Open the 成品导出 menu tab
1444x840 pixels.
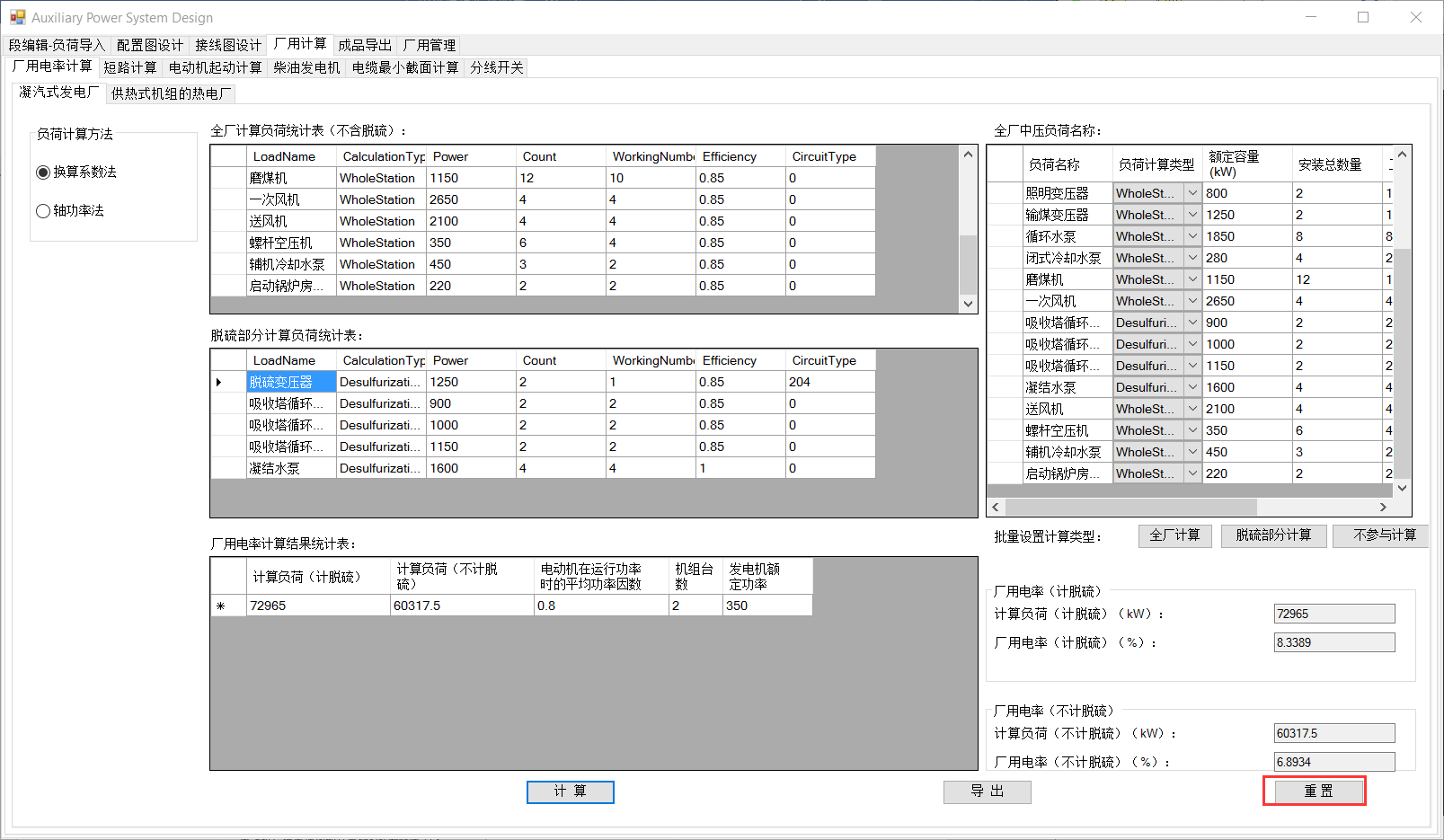click(365, 45)
